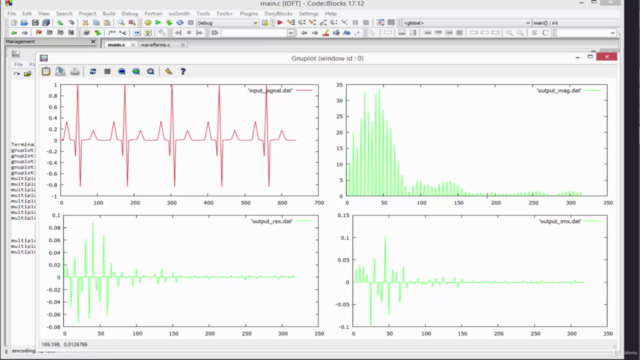
Task: Paste from clipboard in Code::Blocks toolbar
Action: (x=107, y=23)
